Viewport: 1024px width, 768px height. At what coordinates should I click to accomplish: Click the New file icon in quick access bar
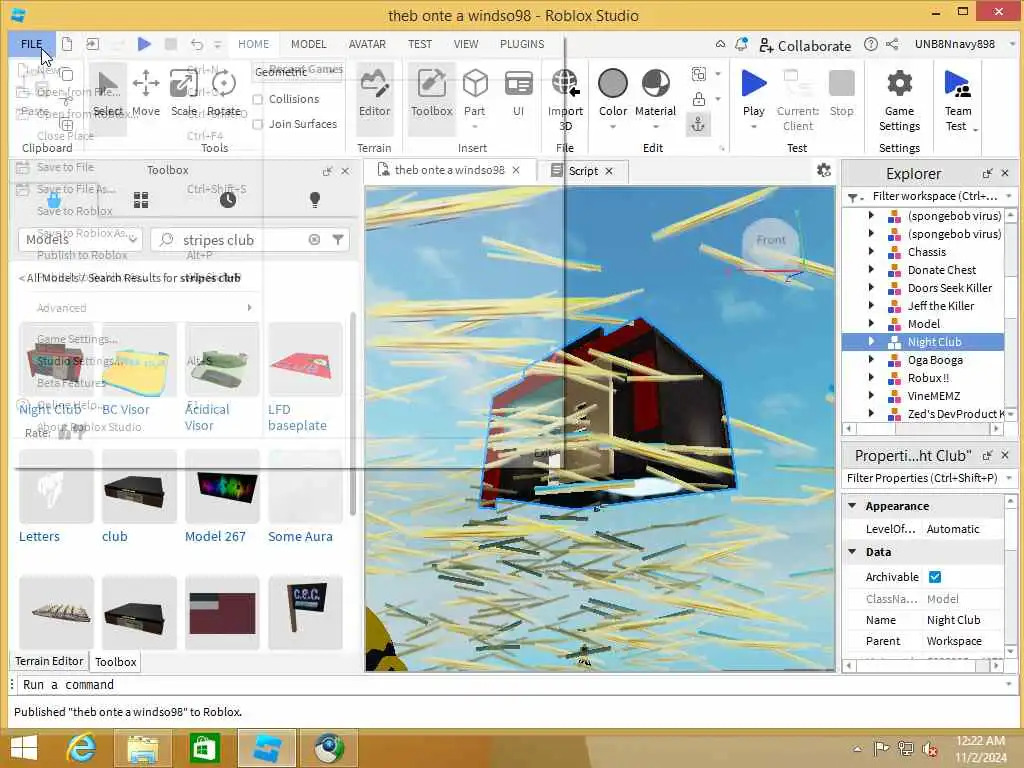[67, 44]
